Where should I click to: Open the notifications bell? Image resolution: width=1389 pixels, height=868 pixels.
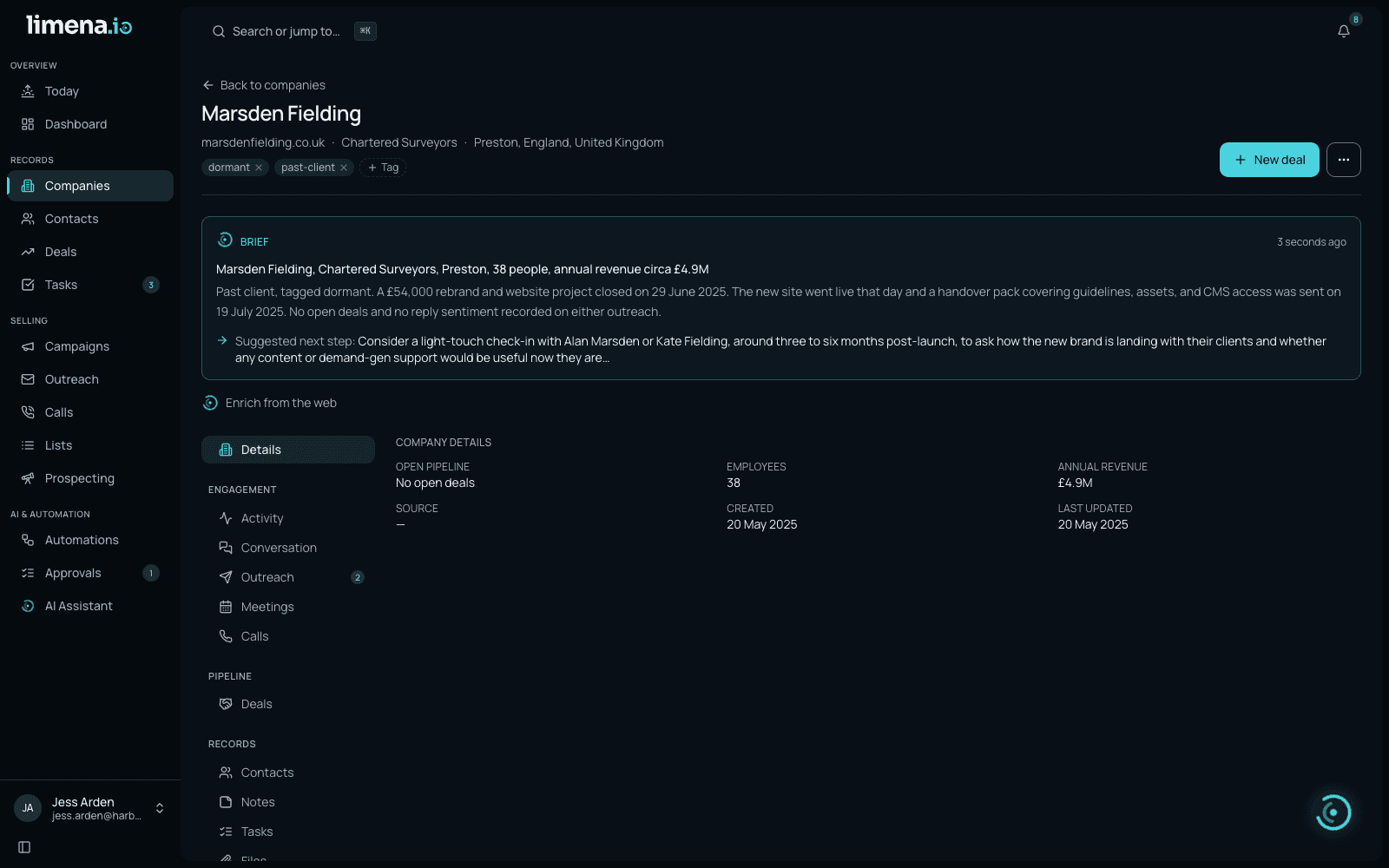point(1344,31)
